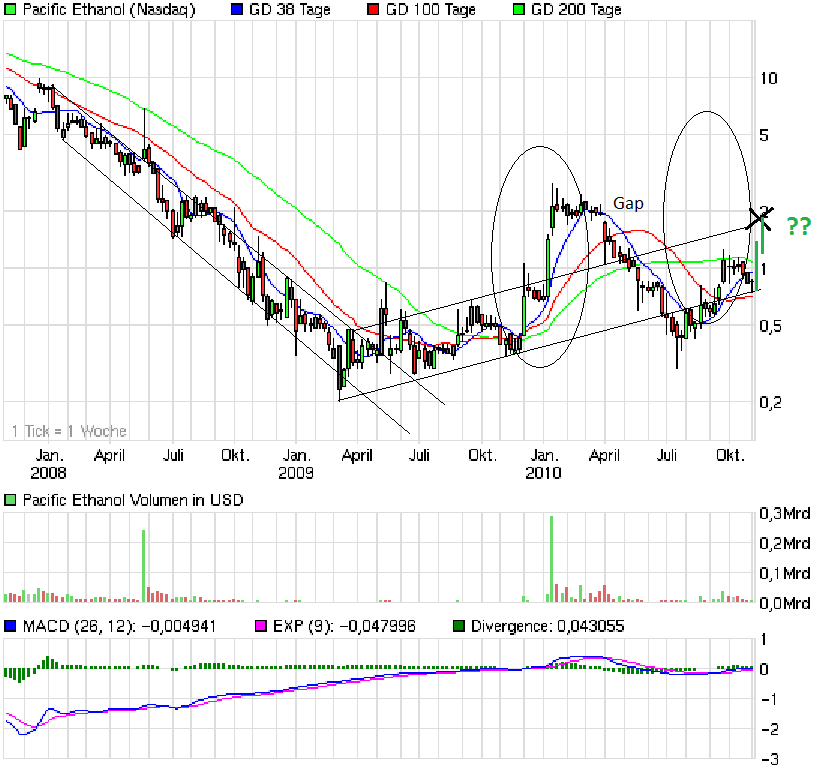The image size is (817, 771).
Task: Click the red GD 100 Tage swatch
Action: point(373,9)
